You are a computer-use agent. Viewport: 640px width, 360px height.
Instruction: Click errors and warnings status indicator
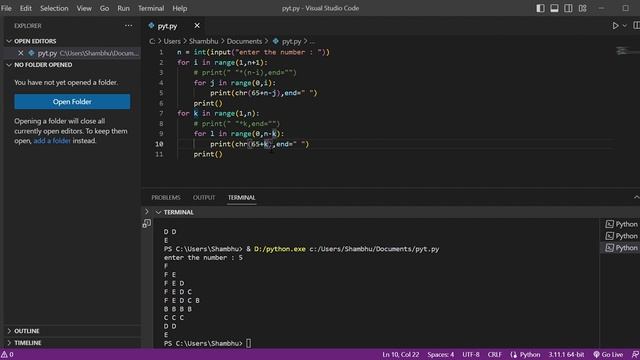coord(7,355)
